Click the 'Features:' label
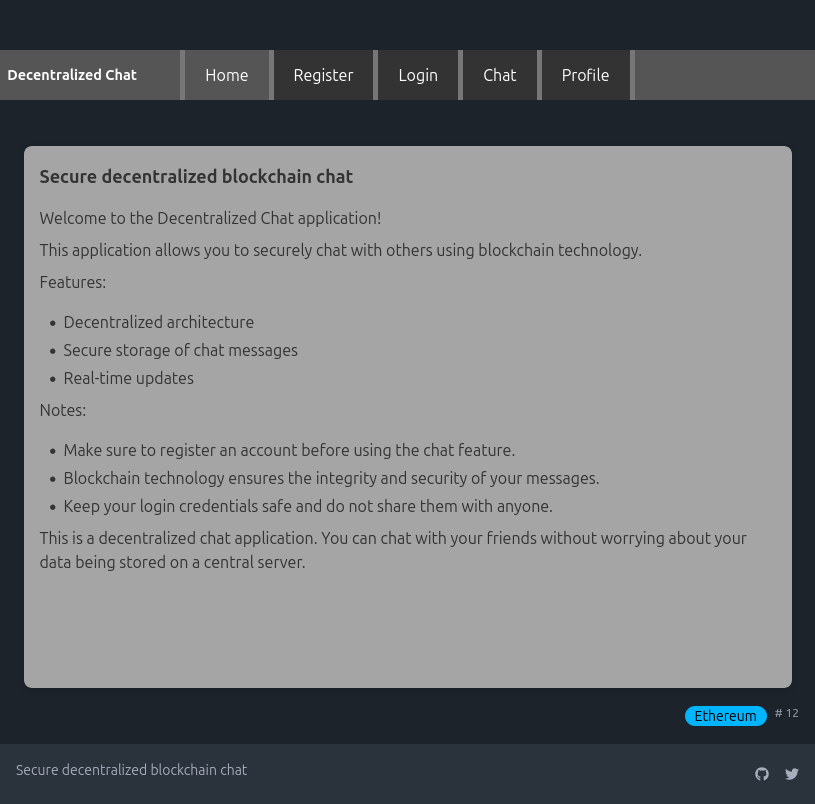Viewport: 815px width, 804px height. [x=73, y=282]
